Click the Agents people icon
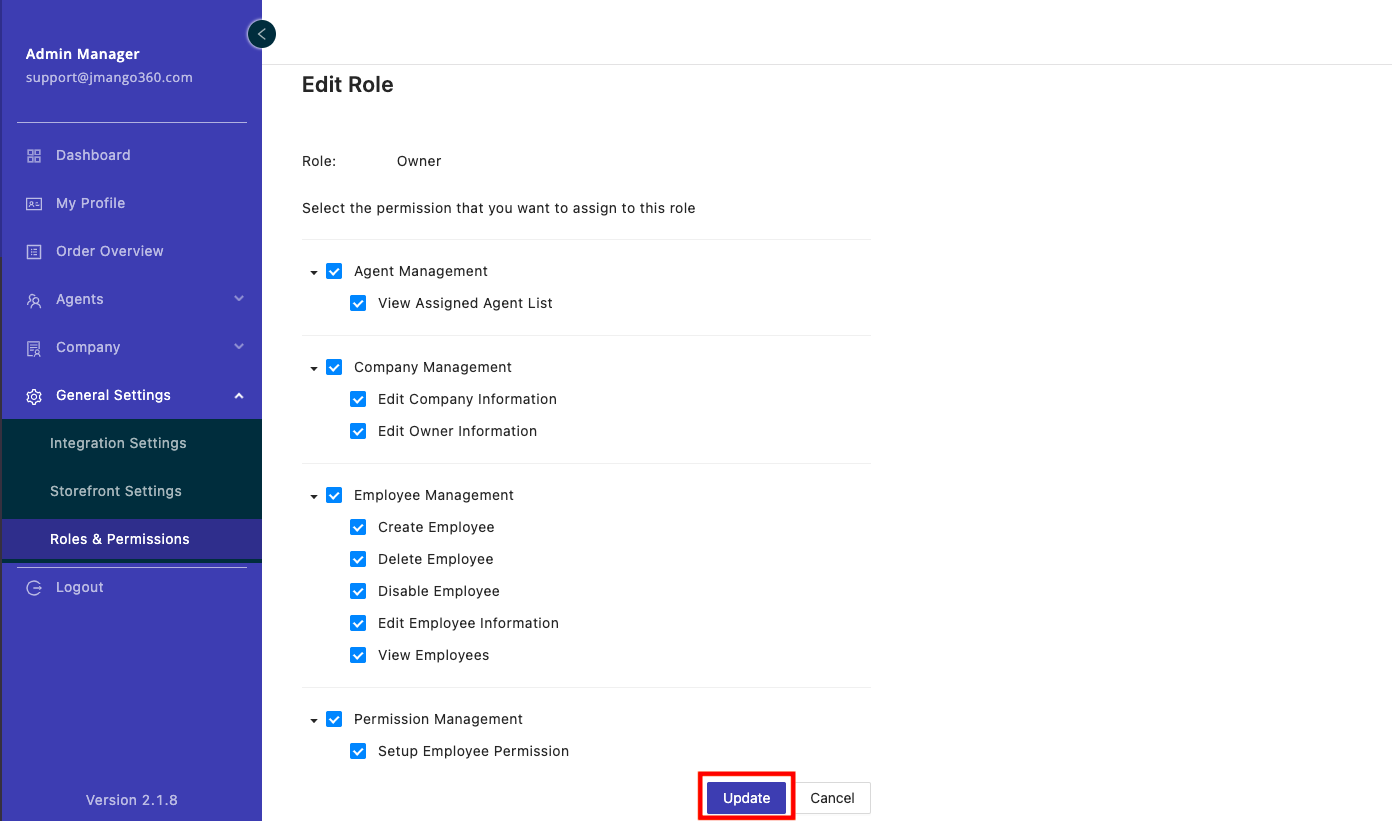The width and height of the screenshot is (1392, 821). (34, 300)
